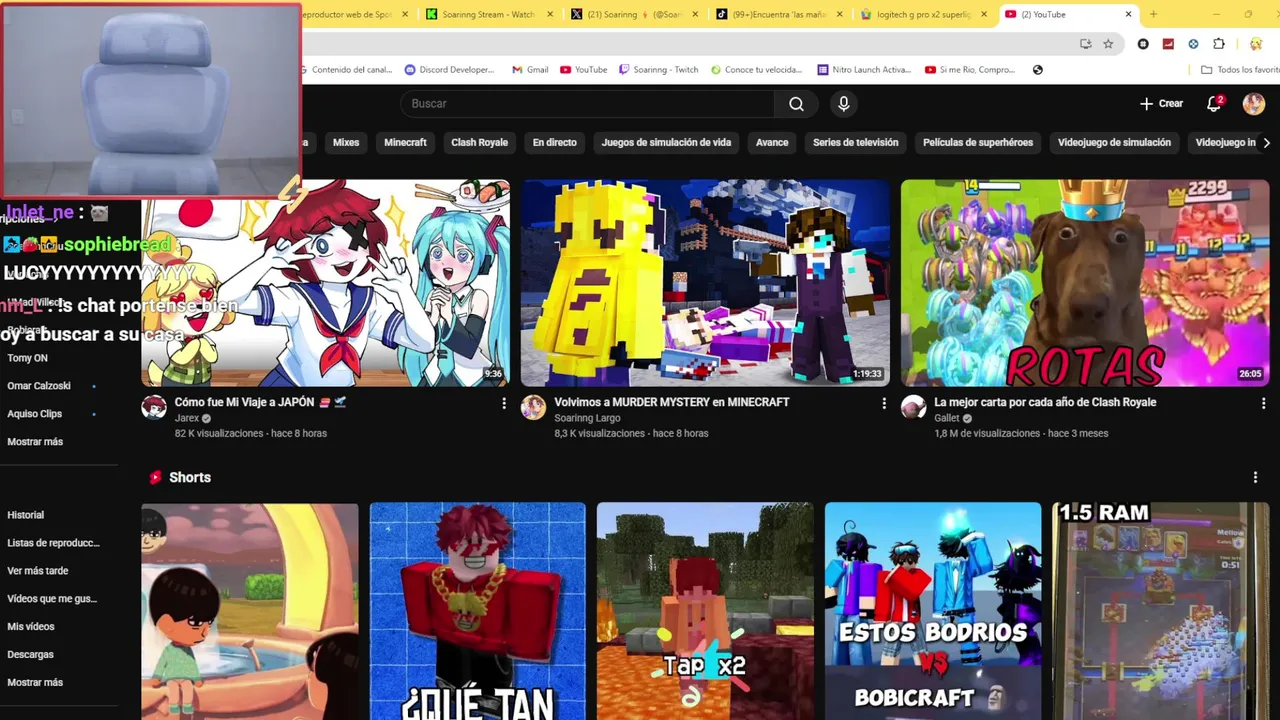Open Aquiso Clips subscription

pos(35,414)
